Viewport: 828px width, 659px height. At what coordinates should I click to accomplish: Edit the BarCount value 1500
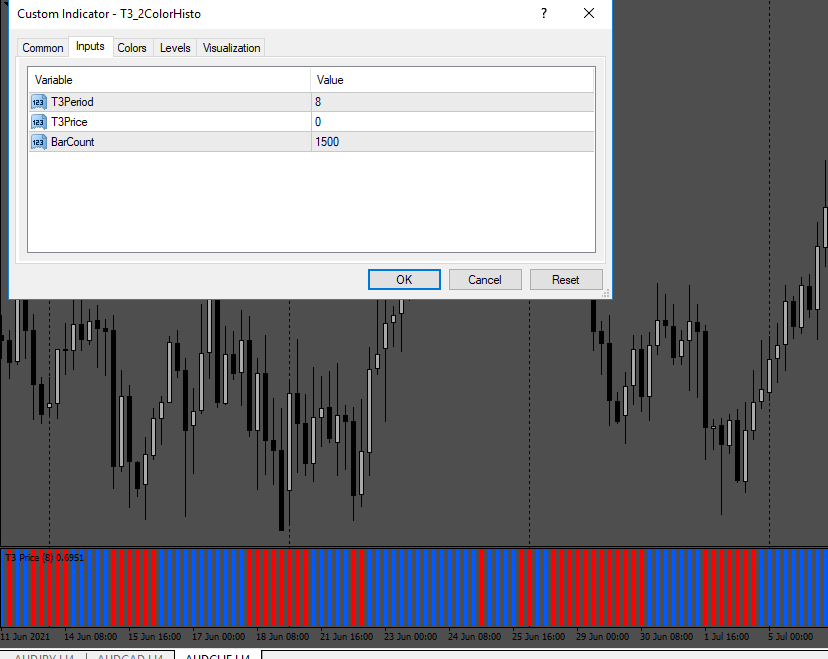453,142
